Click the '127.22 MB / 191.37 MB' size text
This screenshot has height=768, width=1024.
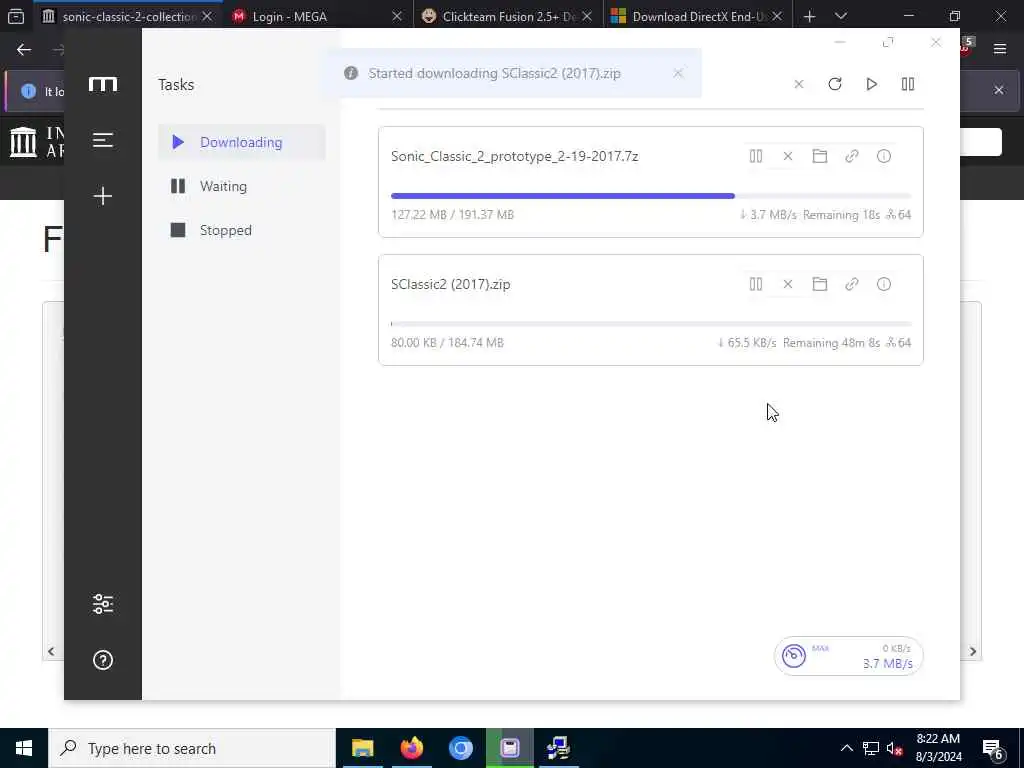453,215
